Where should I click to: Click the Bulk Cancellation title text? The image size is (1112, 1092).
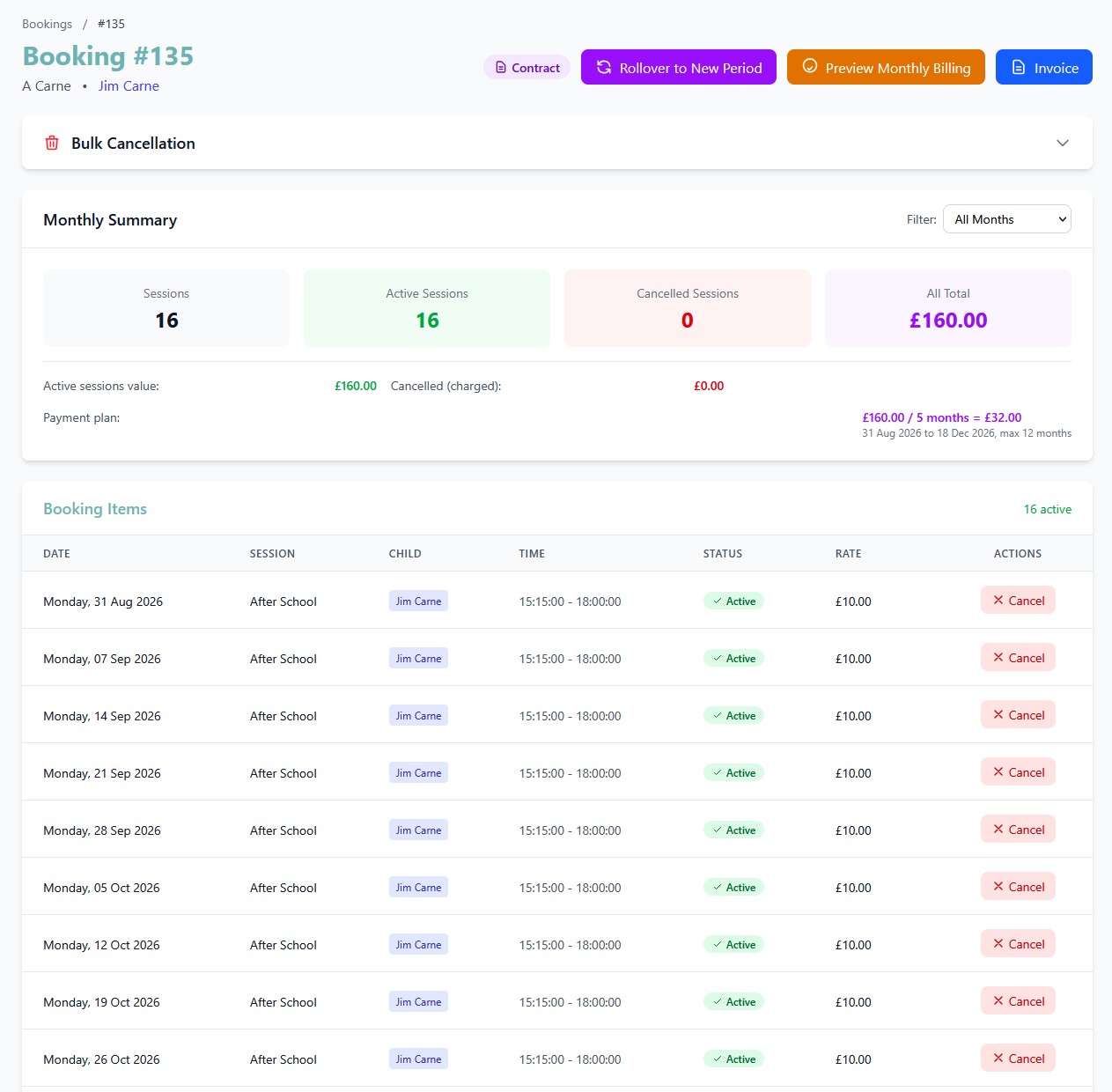point(133,143)
